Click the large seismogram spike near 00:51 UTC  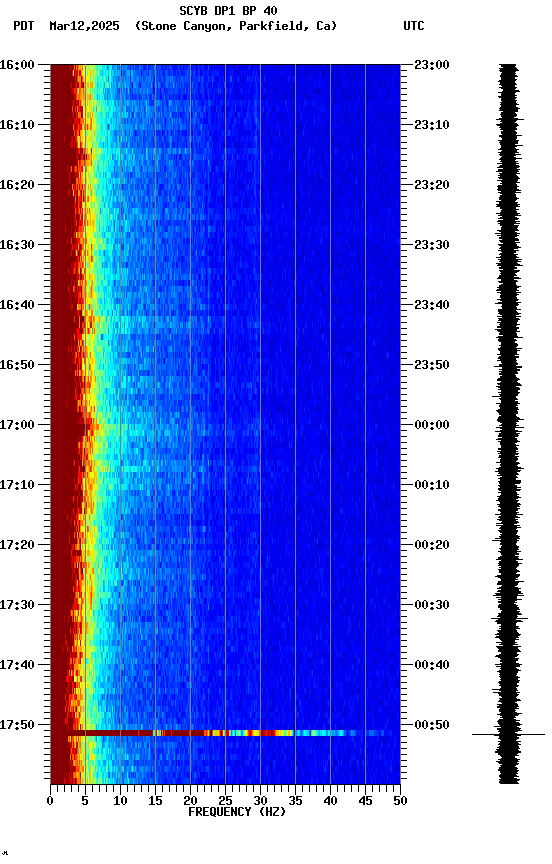click(x=508, y=735)
